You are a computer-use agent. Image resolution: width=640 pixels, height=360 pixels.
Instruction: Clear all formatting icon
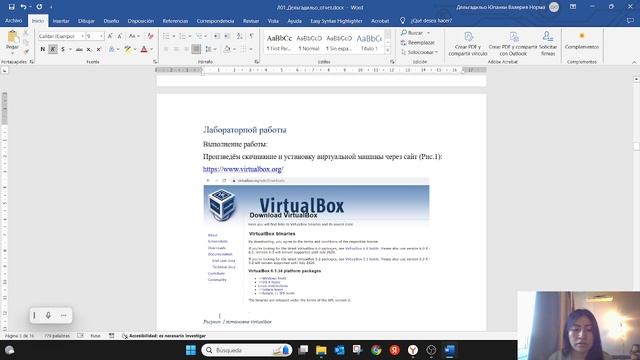pyautogui.click(x=150, y=36)
